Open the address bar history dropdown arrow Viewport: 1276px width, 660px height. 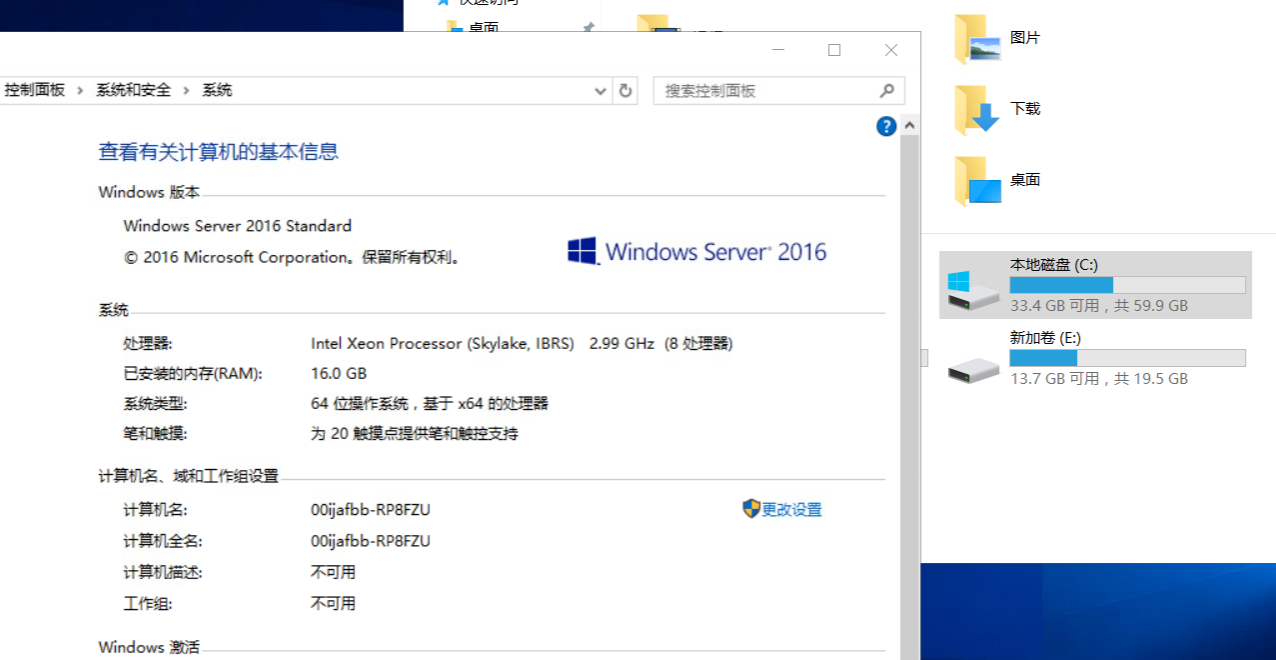point(601,90)
